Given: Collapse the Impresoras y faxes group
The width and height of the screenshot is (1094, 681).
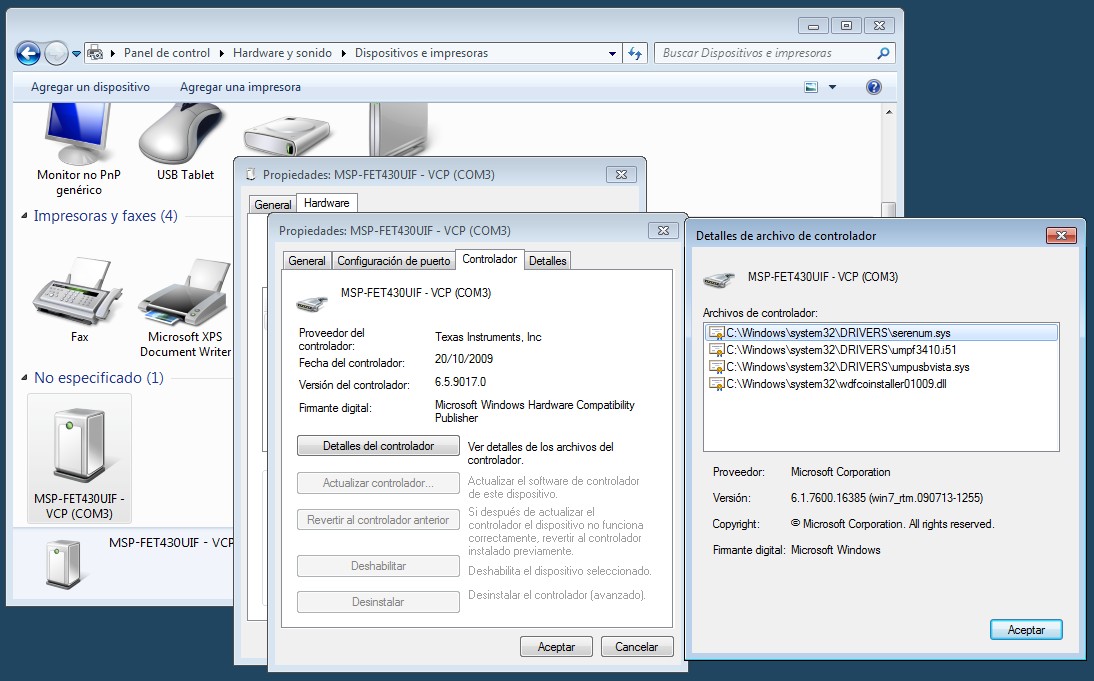Looking at the screenshot, I should click(24, 216).
